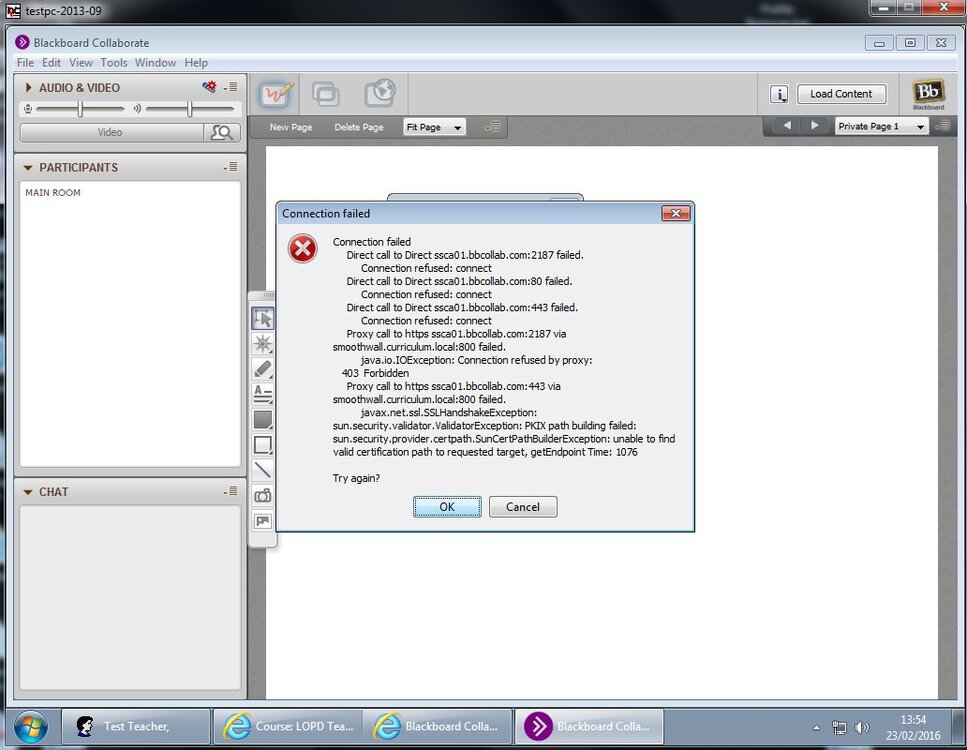Select the whiteboard Text tool

263,394
